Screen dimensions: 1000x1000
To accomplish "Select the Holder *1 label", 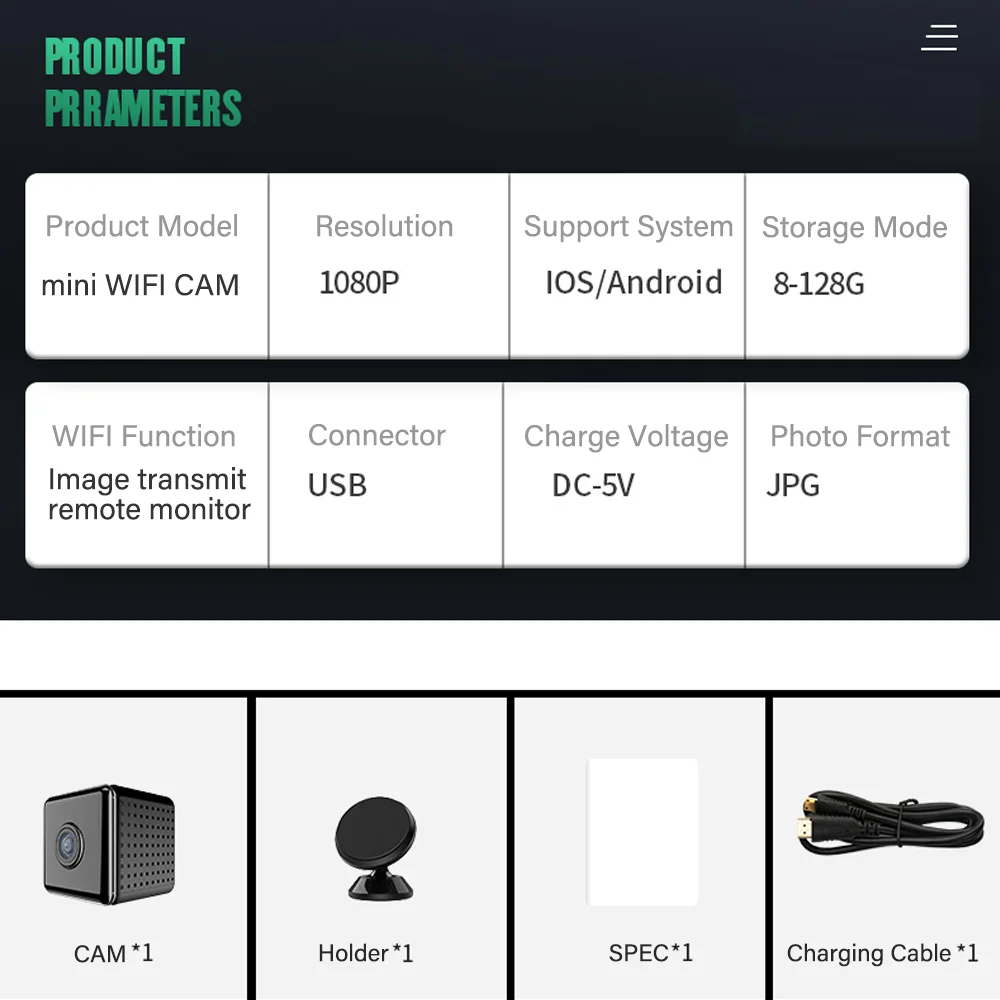I will click(365, 953).
